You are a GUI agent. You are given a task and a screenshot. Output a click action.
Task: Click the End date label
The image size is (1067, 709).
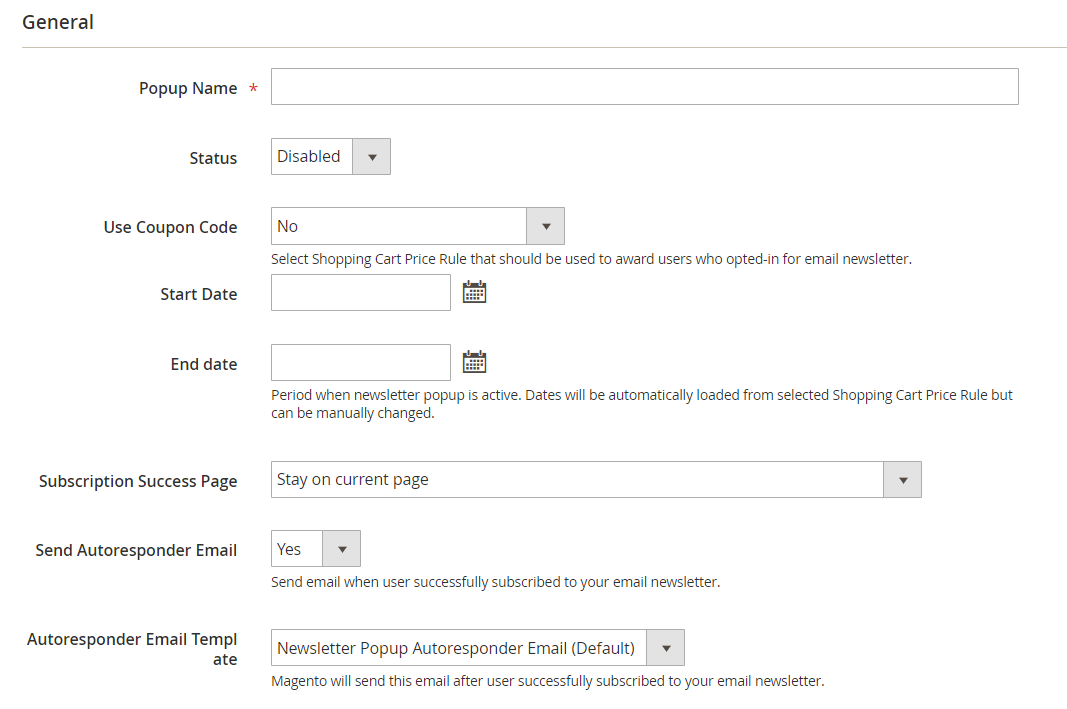click(x=204, y=364)
